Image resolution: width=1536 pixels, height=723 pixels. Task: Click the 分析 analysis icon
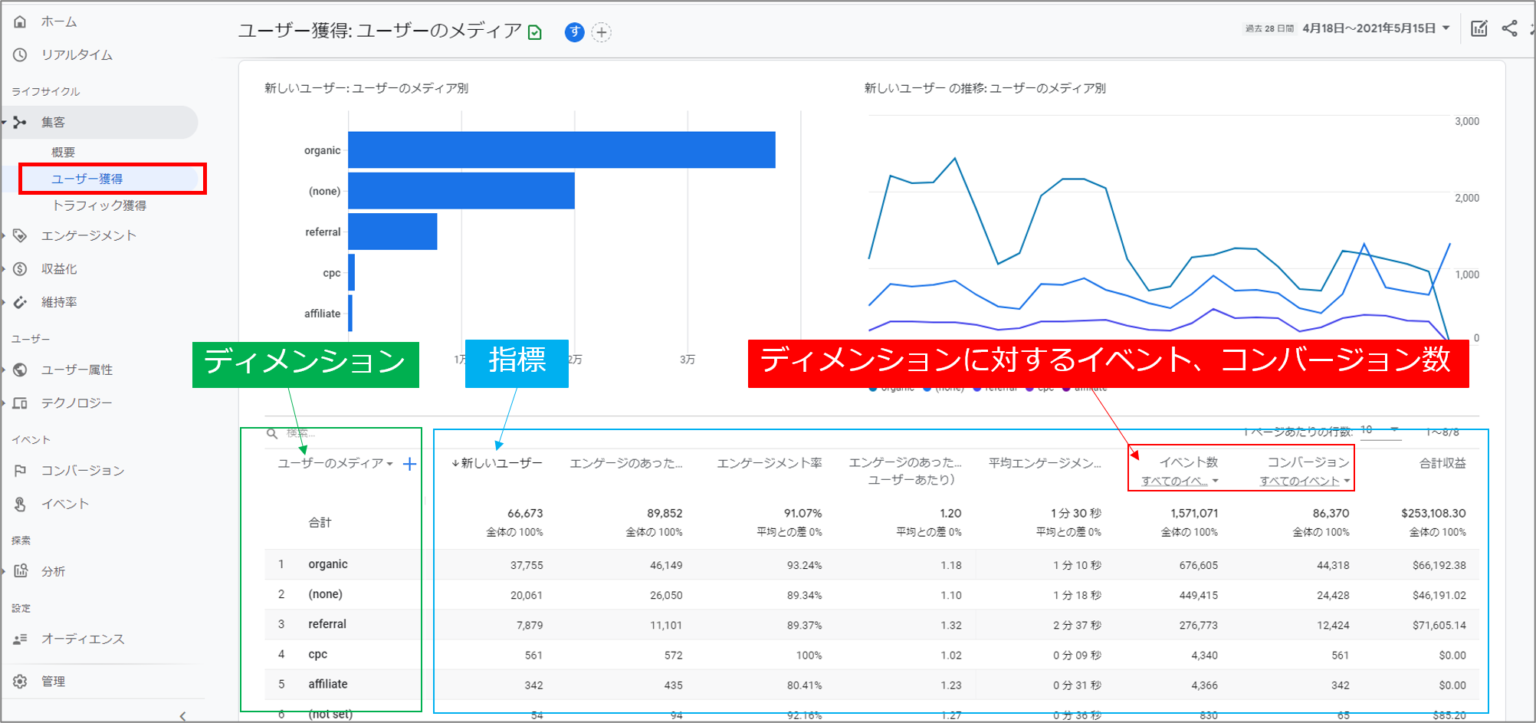[20, 572]
